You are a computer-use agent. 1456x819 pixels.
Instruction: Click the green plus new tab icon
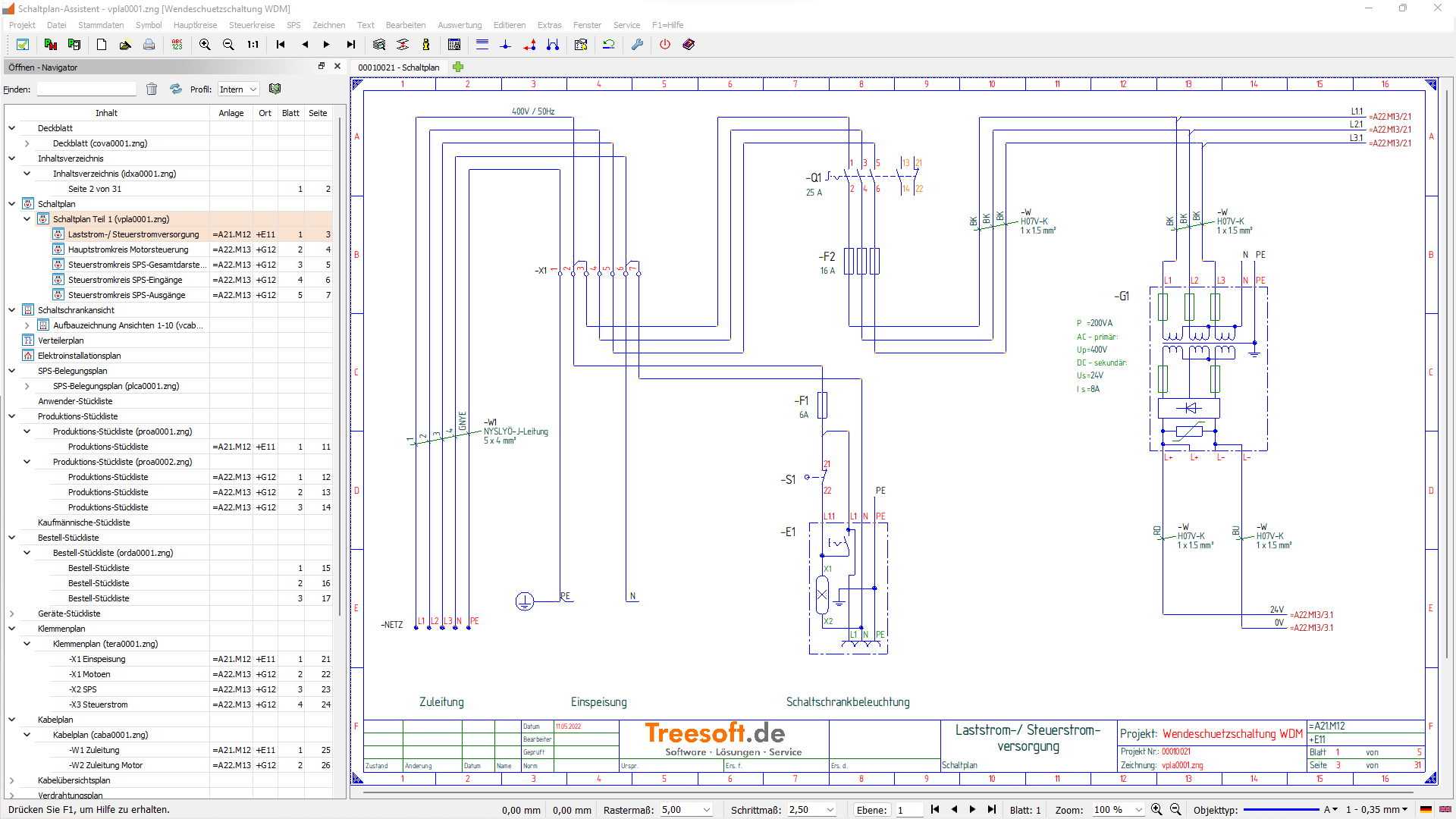point(458,67)
